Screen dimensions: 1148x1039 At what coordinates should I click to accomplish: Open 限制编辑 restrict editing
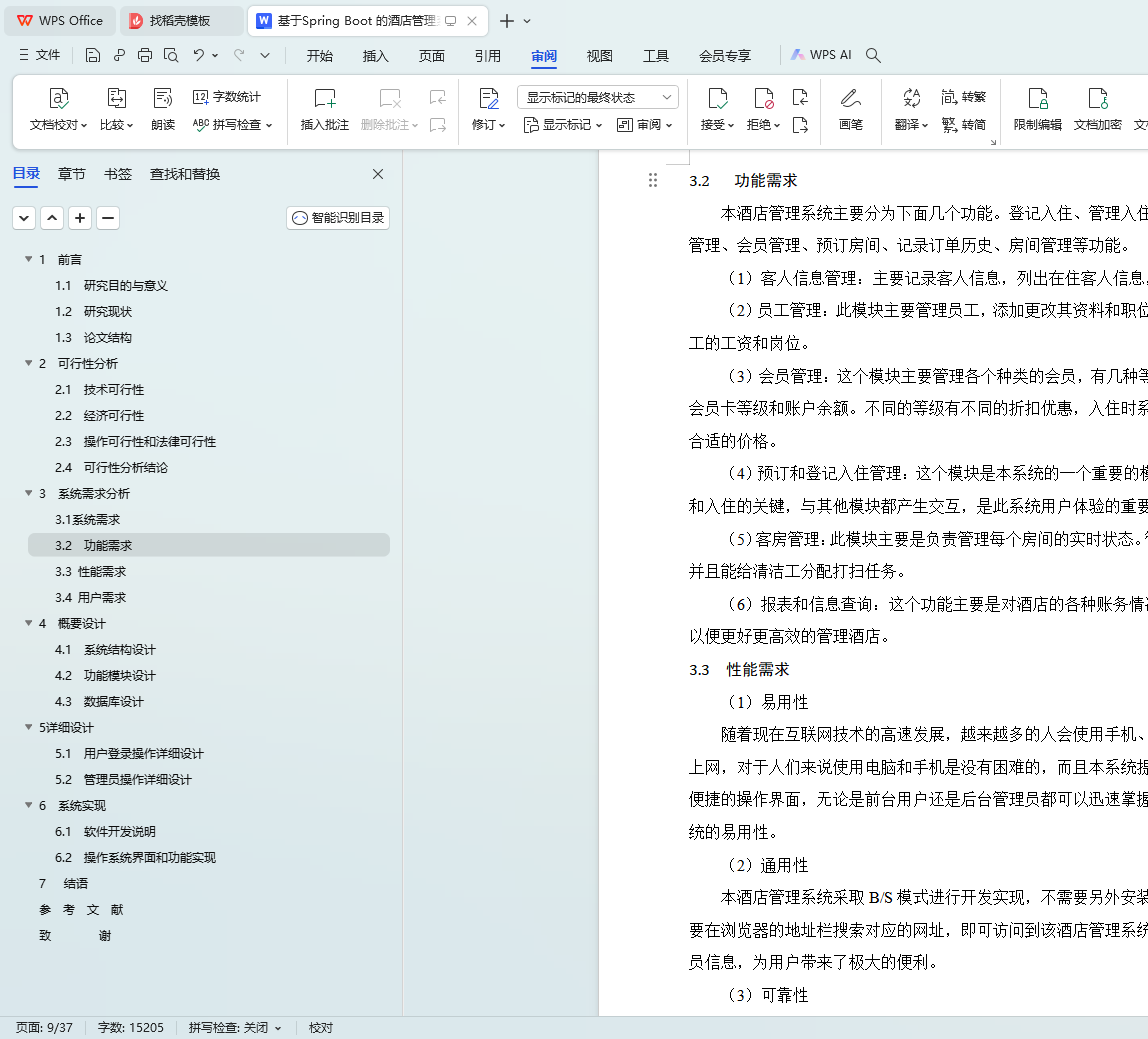point(1037,110)
